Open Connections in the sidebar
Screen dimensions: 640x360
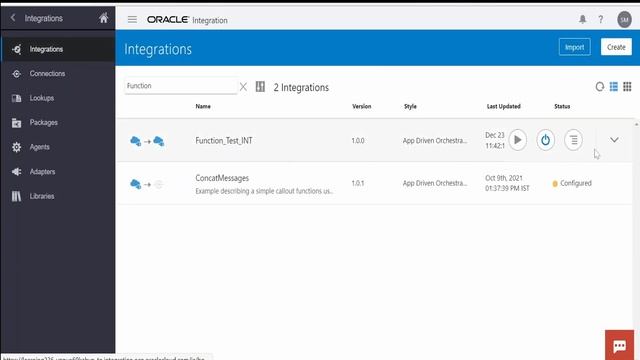click(58, 74)
